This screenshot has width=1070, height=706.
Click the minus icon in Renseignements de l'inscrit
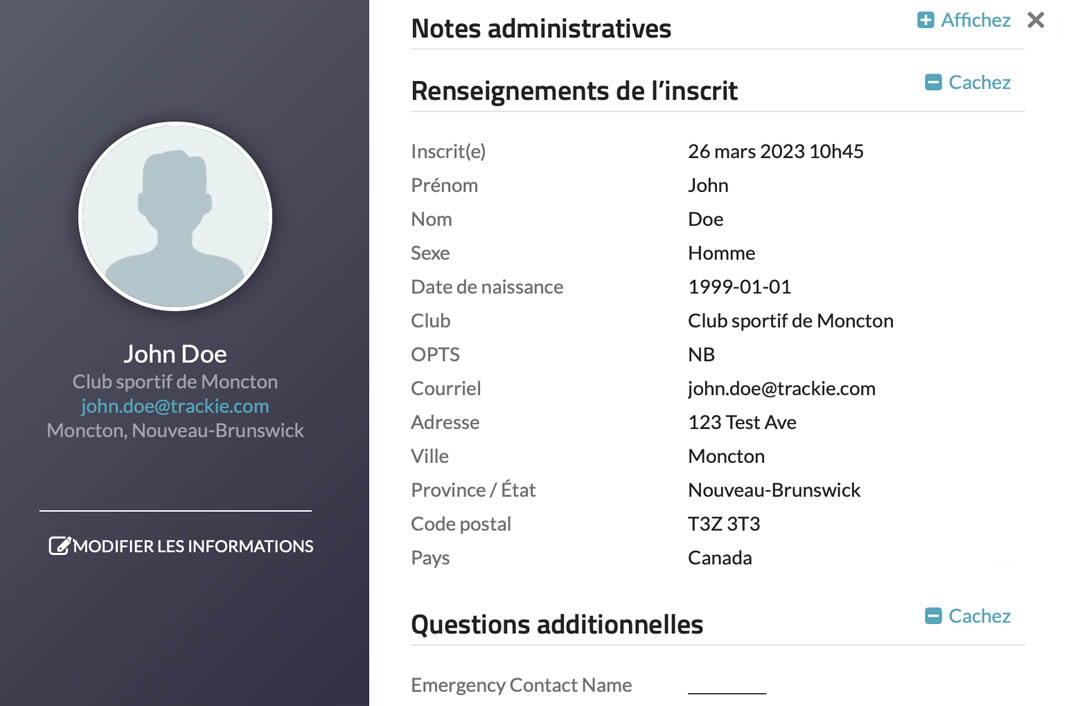pyautogui.click(x=933, y=83)
